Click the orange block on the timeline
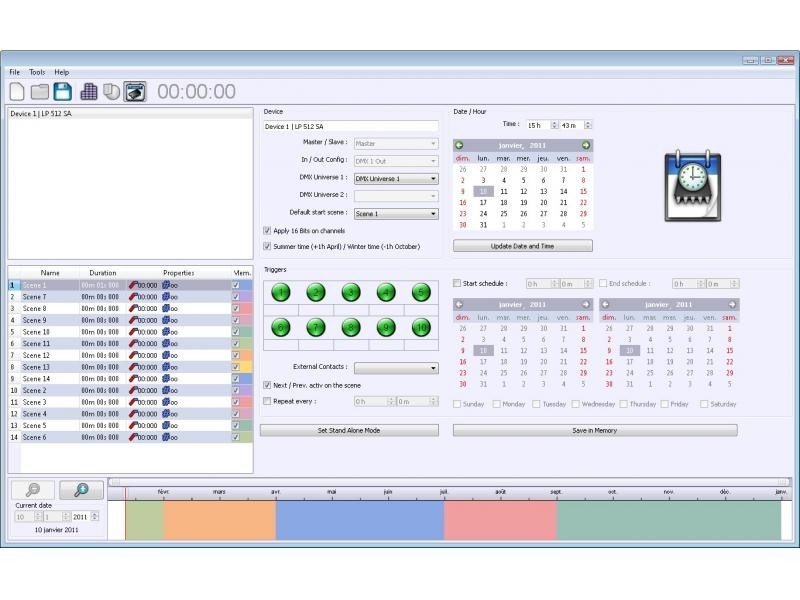800x600 pixels. pyautogui.click(x=219, y=520)
